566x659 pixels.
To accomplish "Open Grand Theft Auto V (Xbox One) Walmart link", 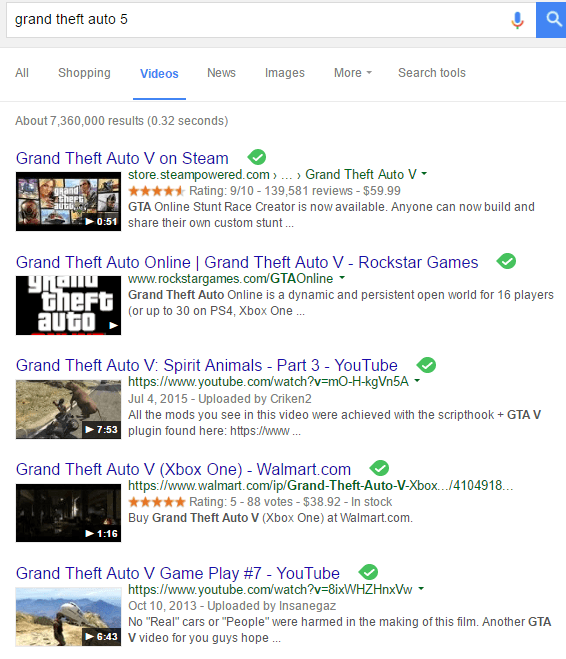I will 183,469.
